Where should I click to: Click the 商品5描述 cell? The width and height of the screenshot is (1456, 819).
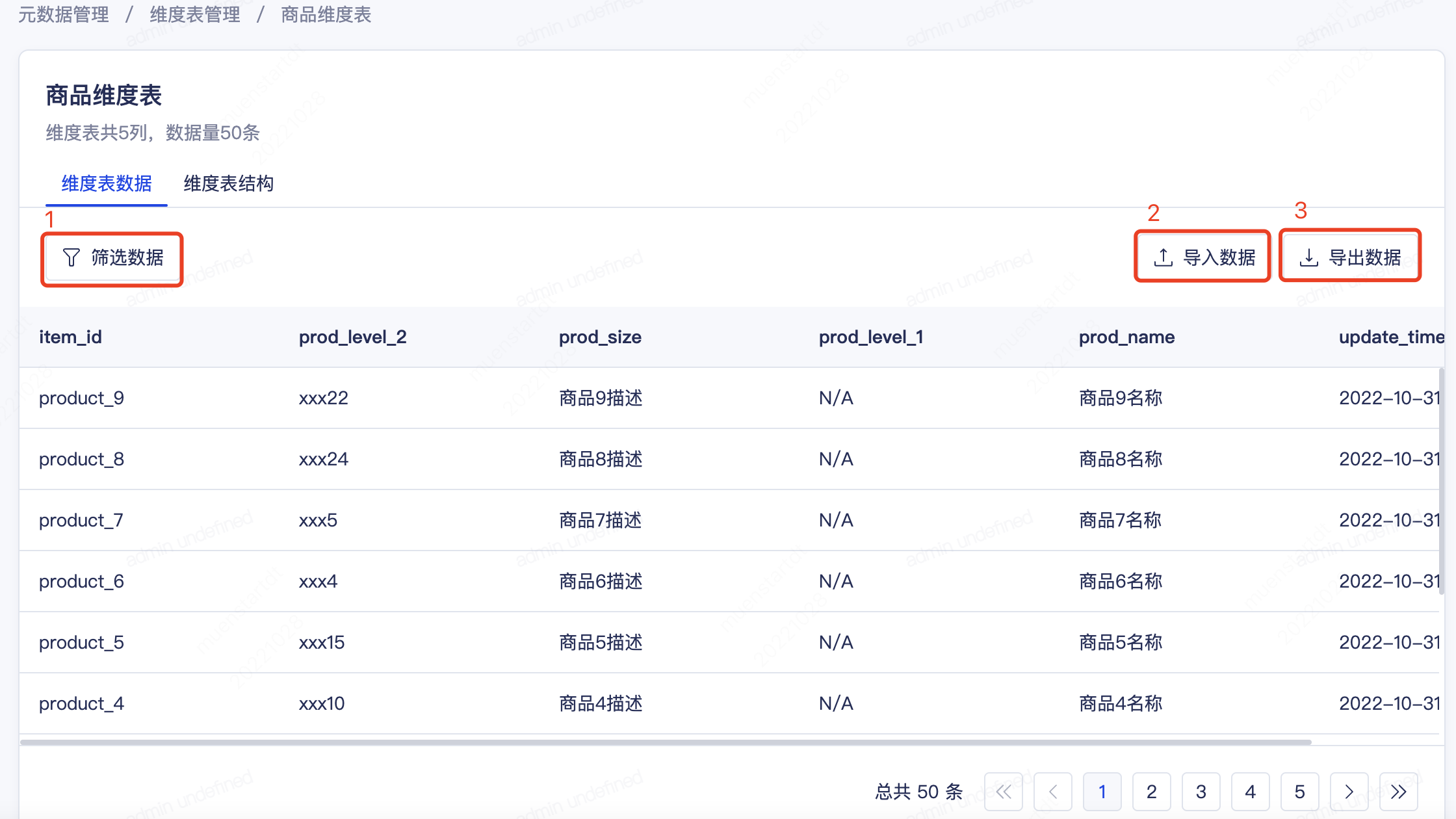[x=601, y=642]
